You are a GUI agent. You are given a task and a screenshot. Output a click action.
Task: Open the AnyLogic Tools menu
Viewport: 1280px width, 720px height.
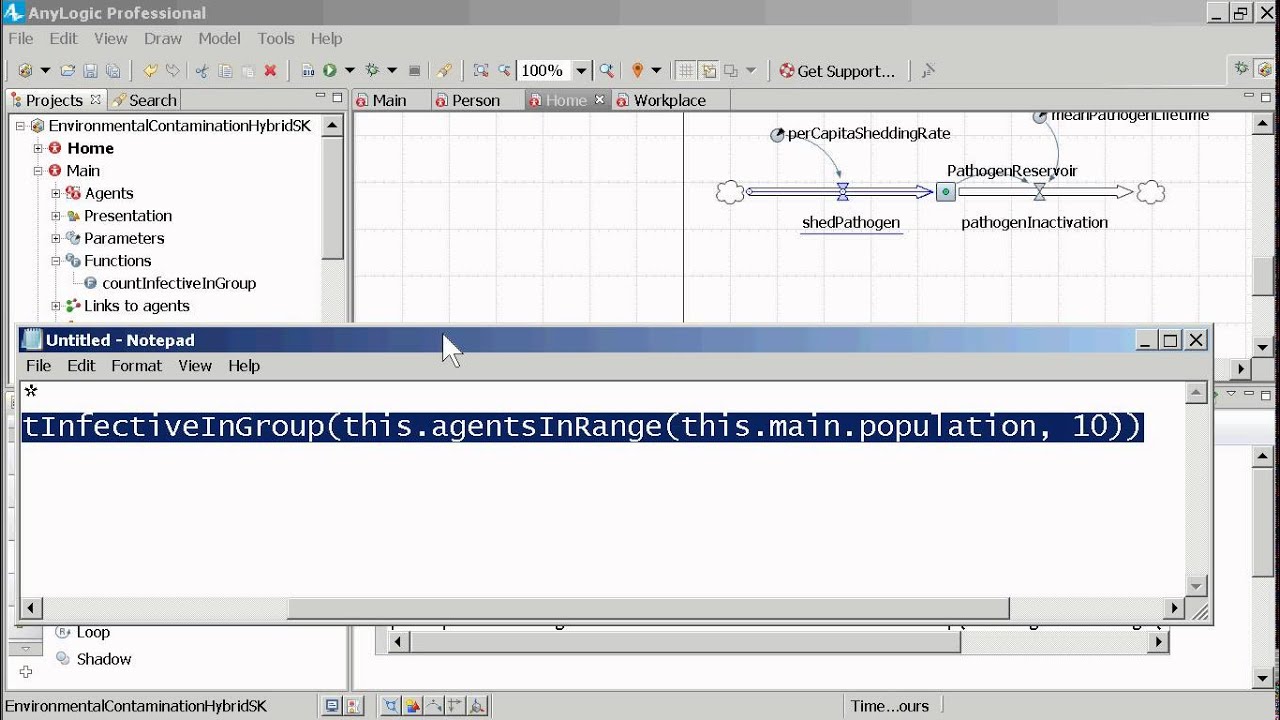[276, 38]
